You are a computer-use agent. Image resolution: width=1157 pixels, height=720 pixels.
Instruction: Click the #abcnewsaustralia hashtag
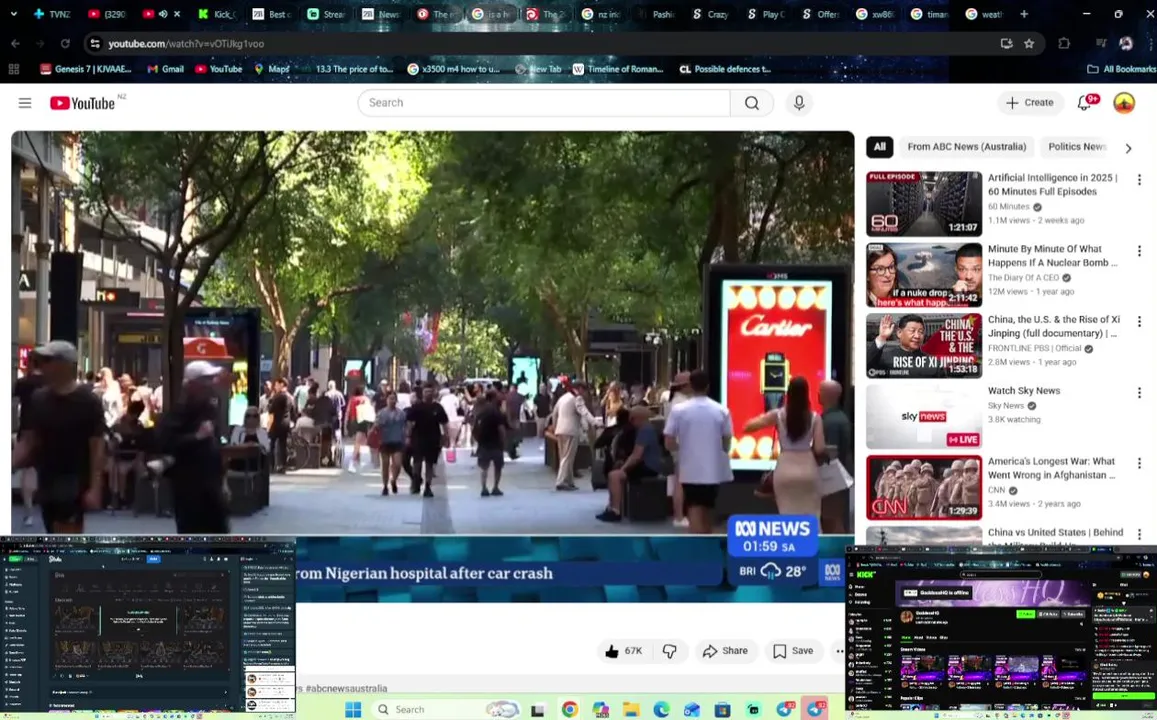pos(346,688)
